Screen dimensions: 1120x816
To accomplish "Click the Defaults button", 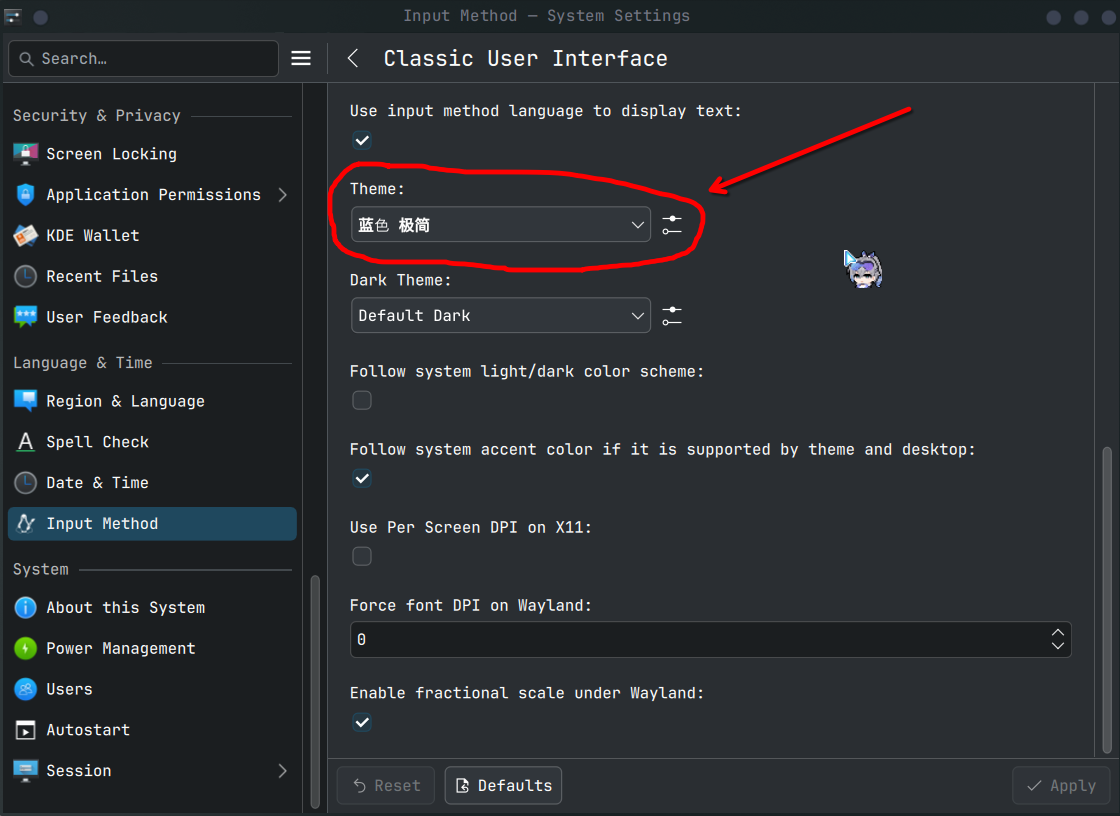I will point(503,786).
